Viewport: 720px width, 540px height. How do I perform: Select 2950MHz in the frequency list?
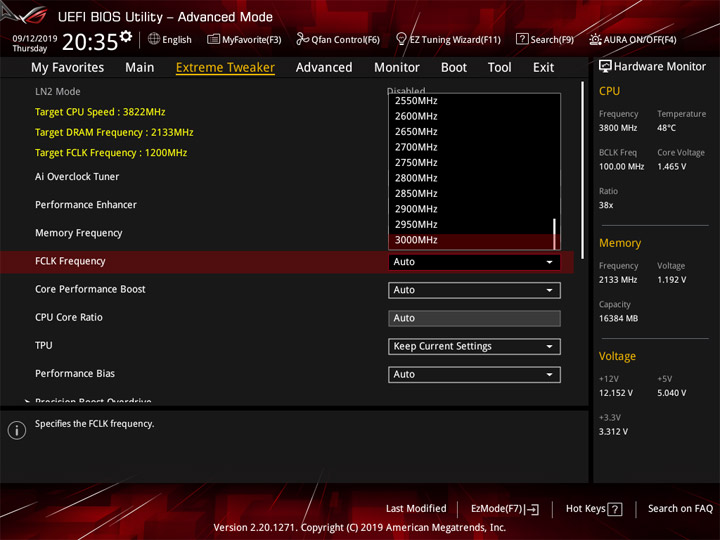coord(472,225)
